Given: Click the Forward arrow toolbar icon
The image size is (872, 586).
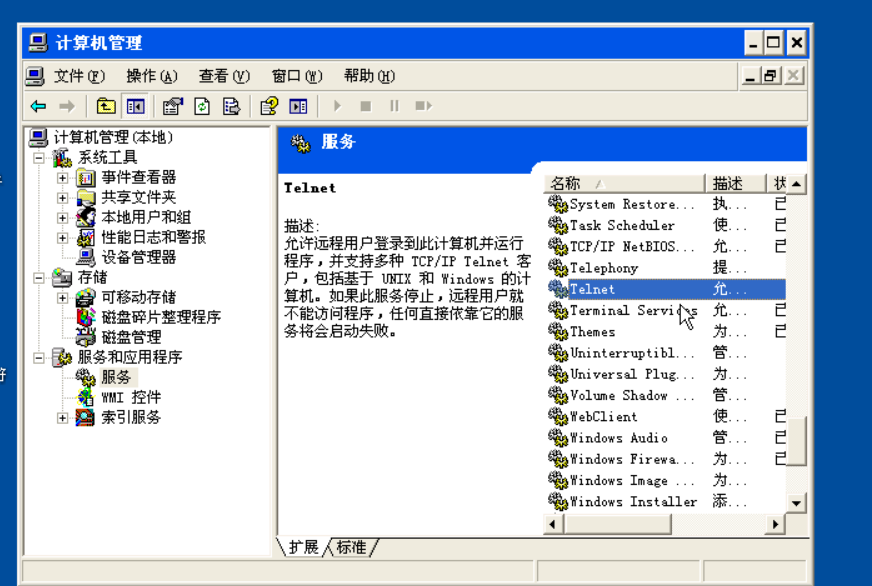Looking at the screenshot, I should pos(67,106).
